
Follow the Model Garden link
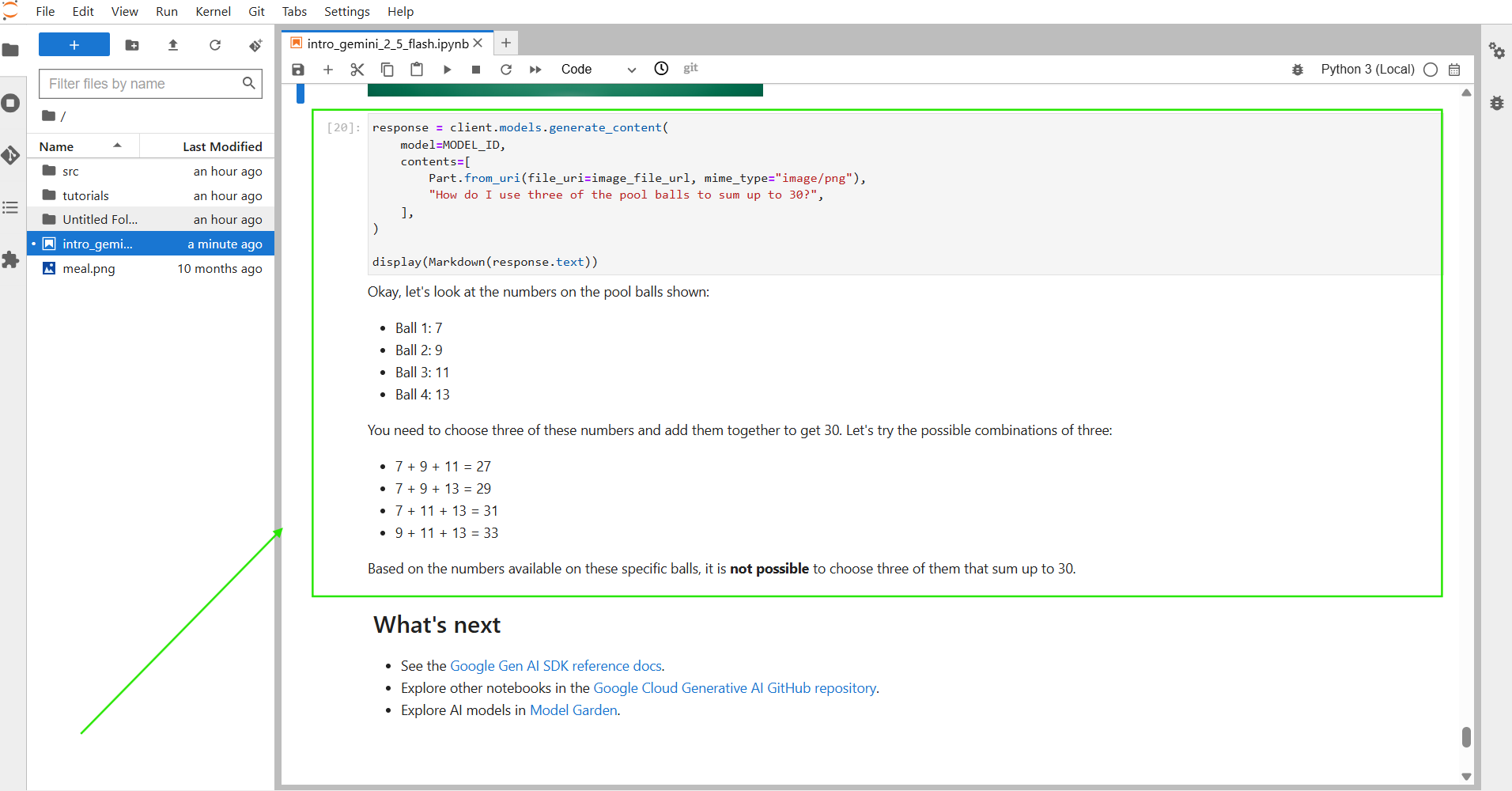(x=573, y=710)
